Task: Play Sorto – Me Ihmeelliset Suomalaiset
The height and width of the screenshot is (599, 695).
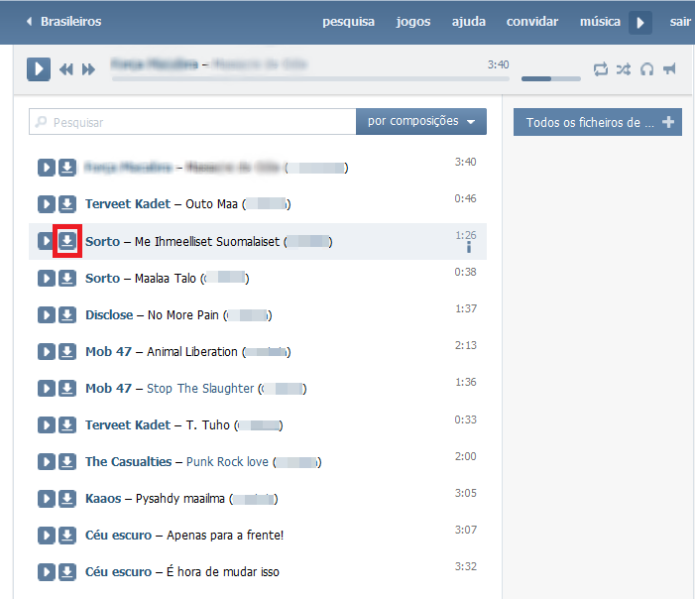Action: tap(46, 241)
